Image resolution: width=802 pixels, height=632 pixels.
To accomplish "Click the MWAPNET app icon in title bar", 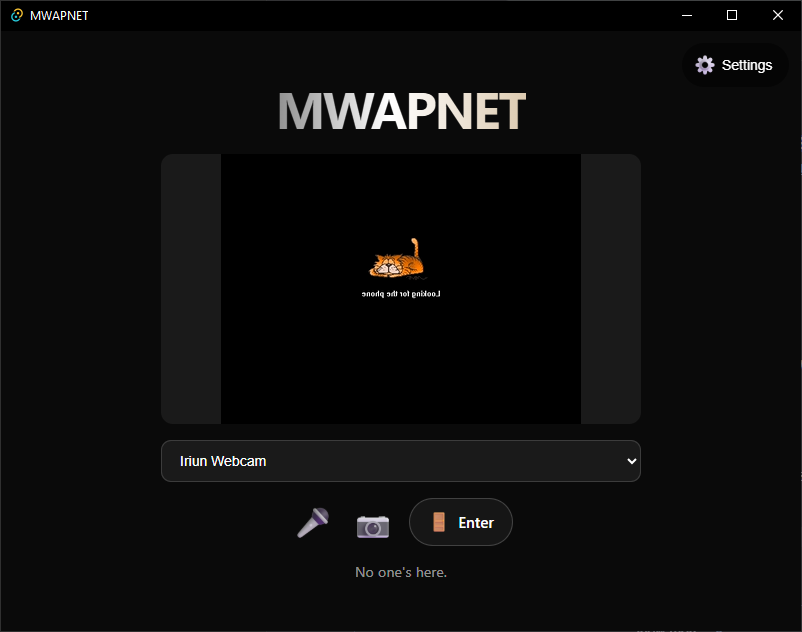I will coord(17,15).
